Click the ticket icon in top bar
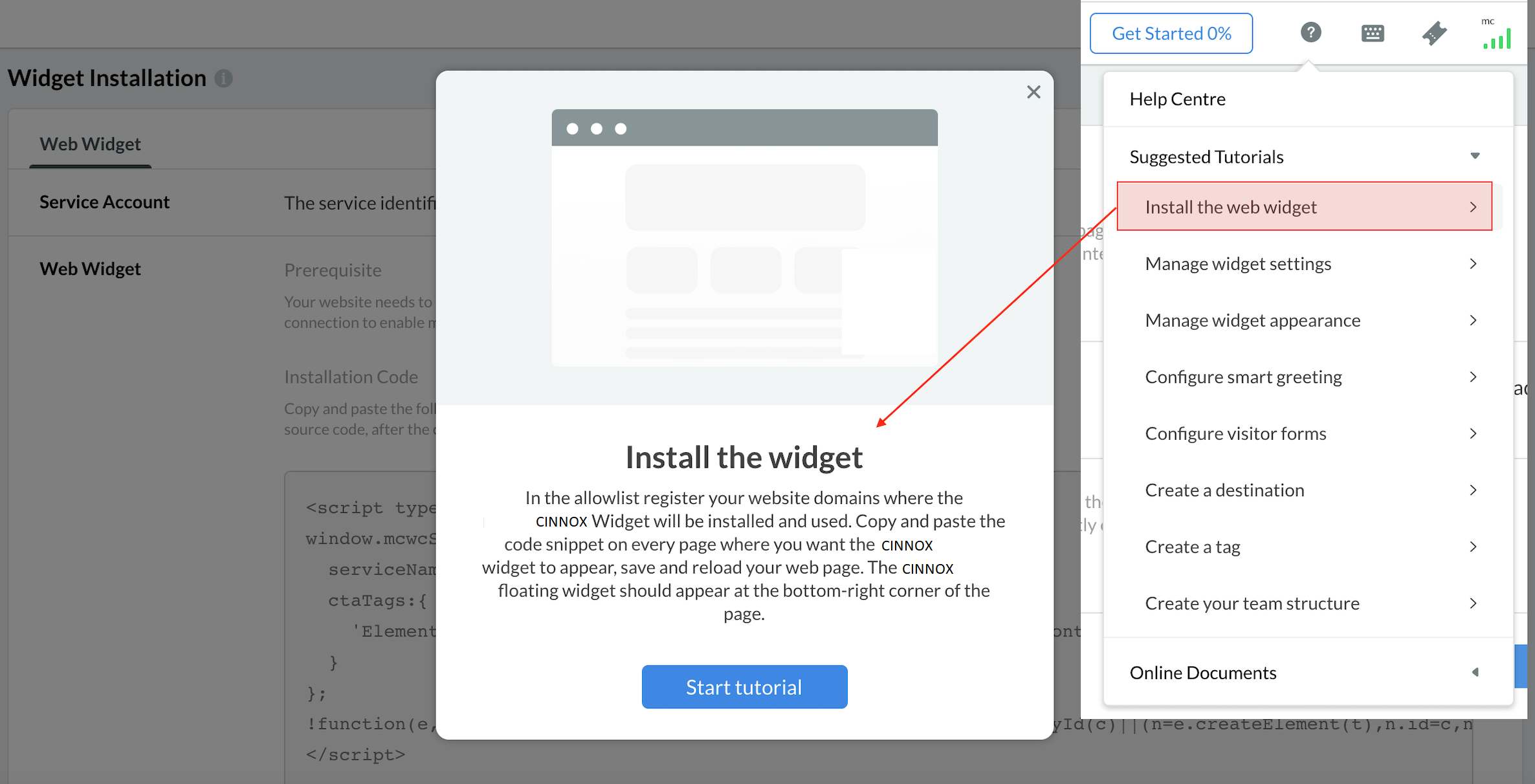Screen dimensions: 1535x784 1434,33
